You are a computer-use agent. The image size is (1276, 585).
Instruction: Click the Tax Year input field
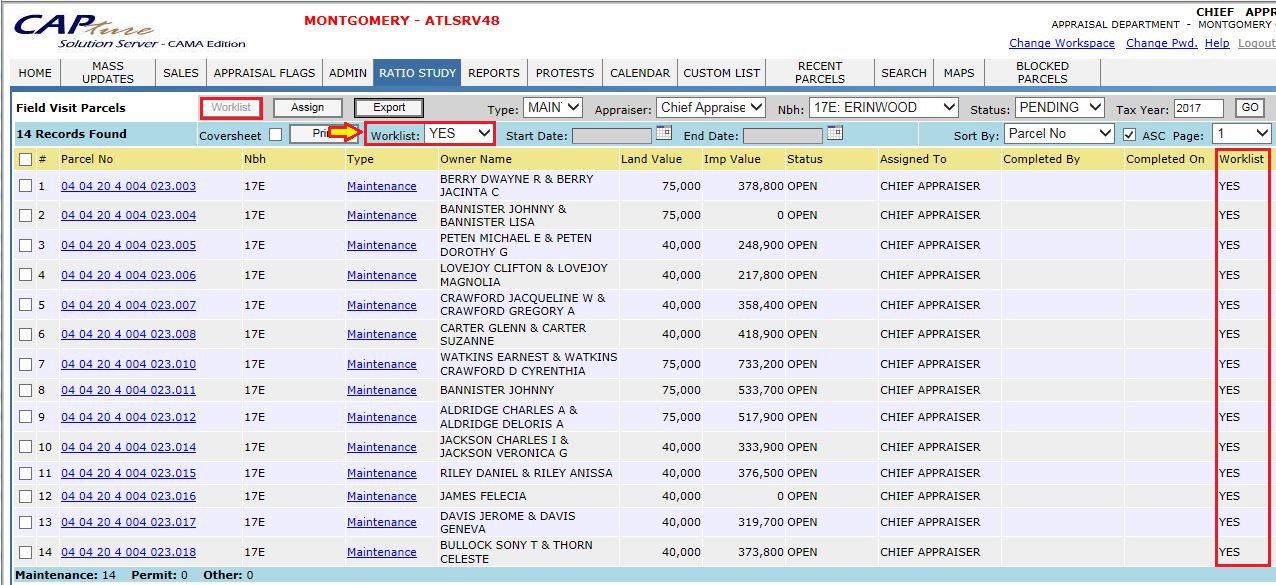click(1198, 108)
